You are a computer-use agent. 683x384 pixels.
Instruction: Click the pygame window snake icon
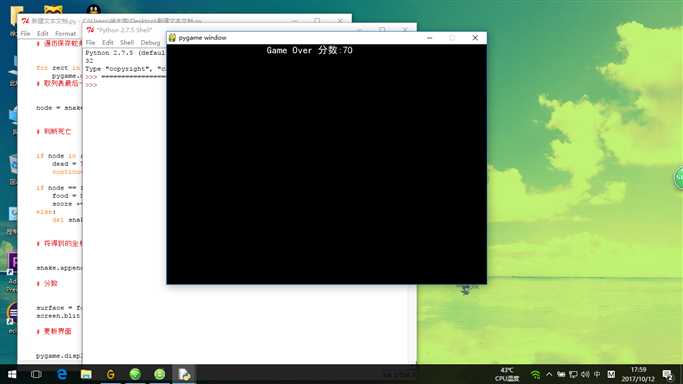pos(172,38)
